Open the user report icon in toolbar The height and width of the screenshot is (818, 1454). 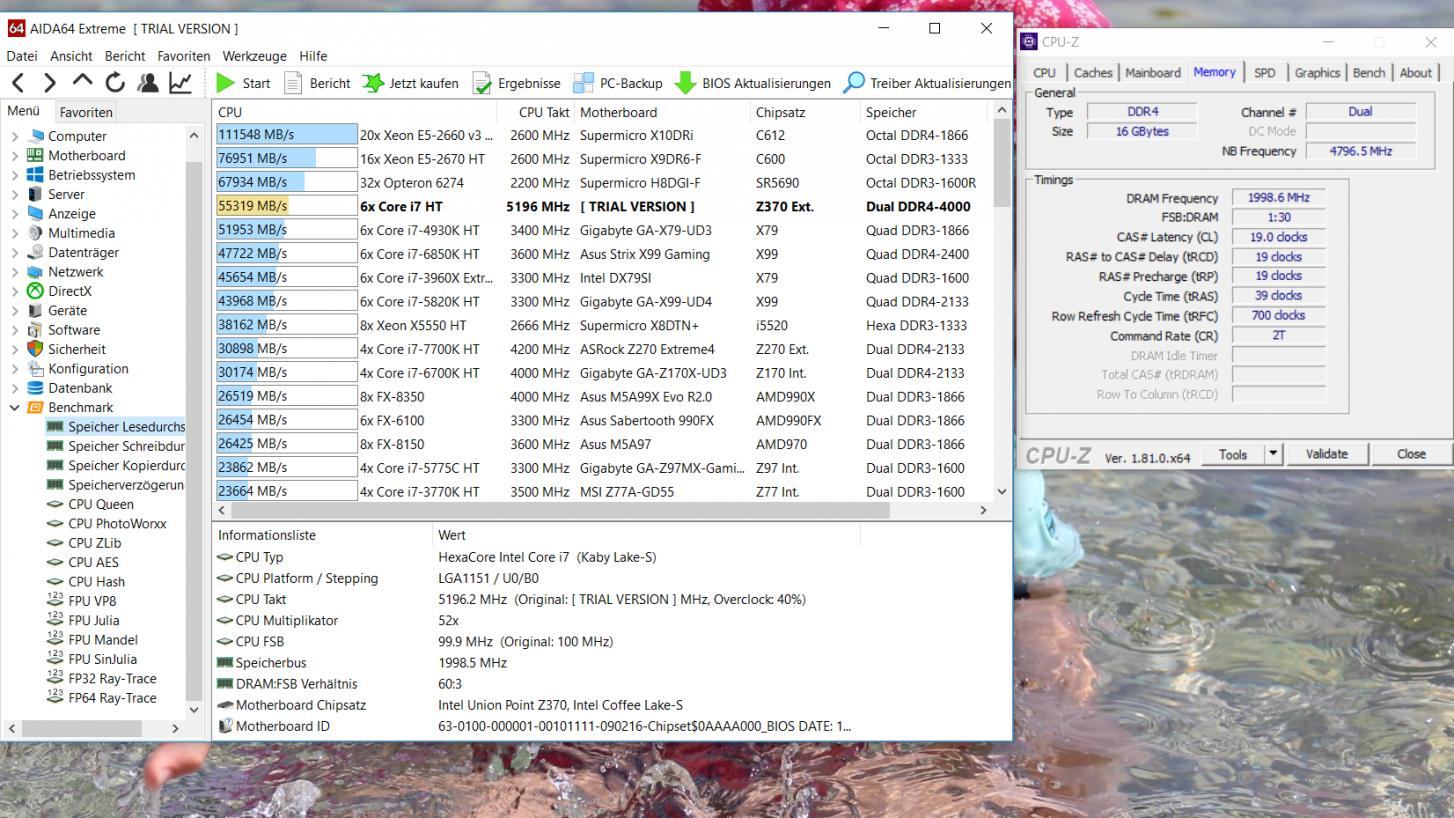148,83
